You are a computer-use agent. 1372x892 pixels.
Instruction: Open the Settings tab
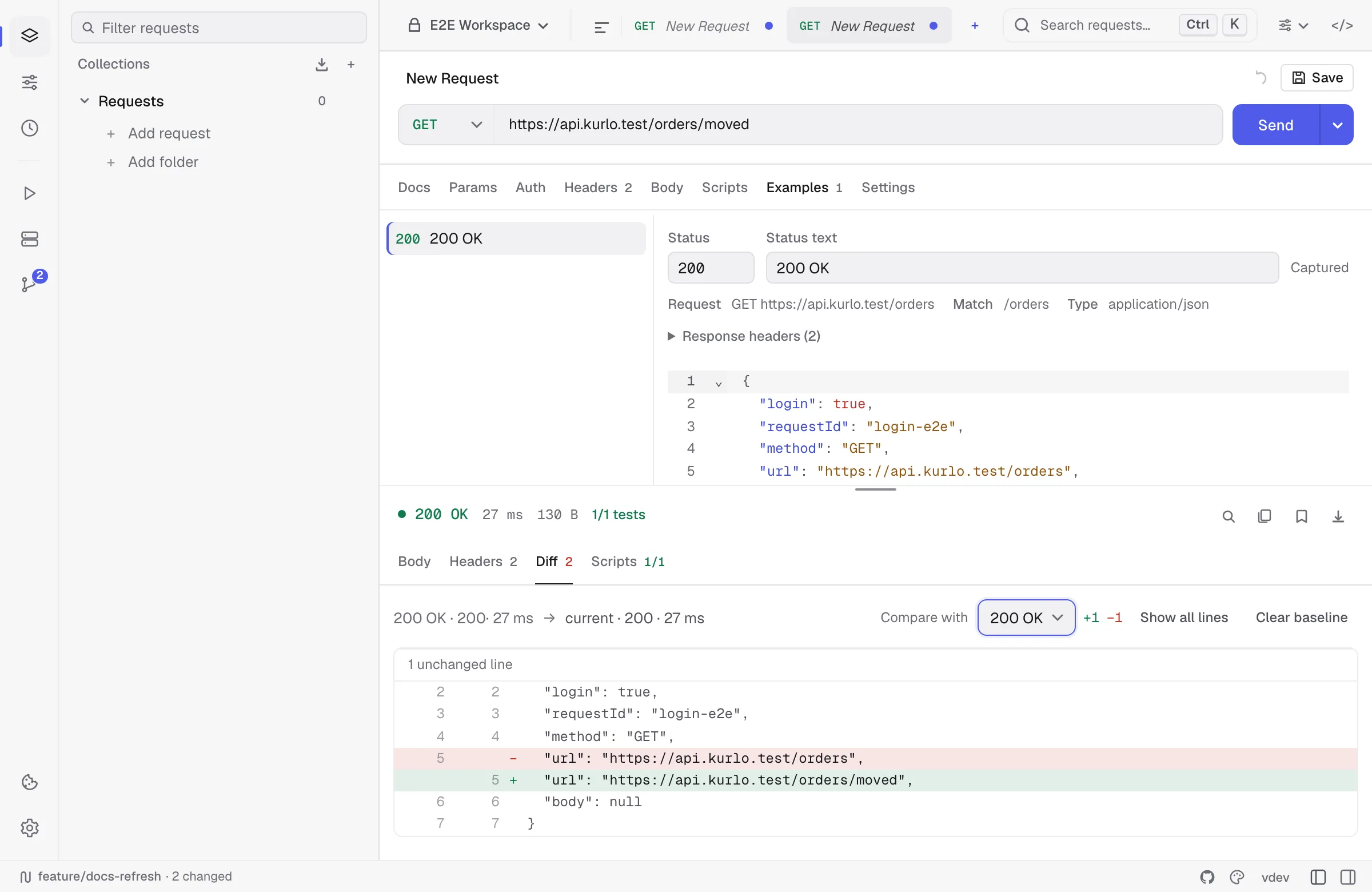tap(888, 188)
